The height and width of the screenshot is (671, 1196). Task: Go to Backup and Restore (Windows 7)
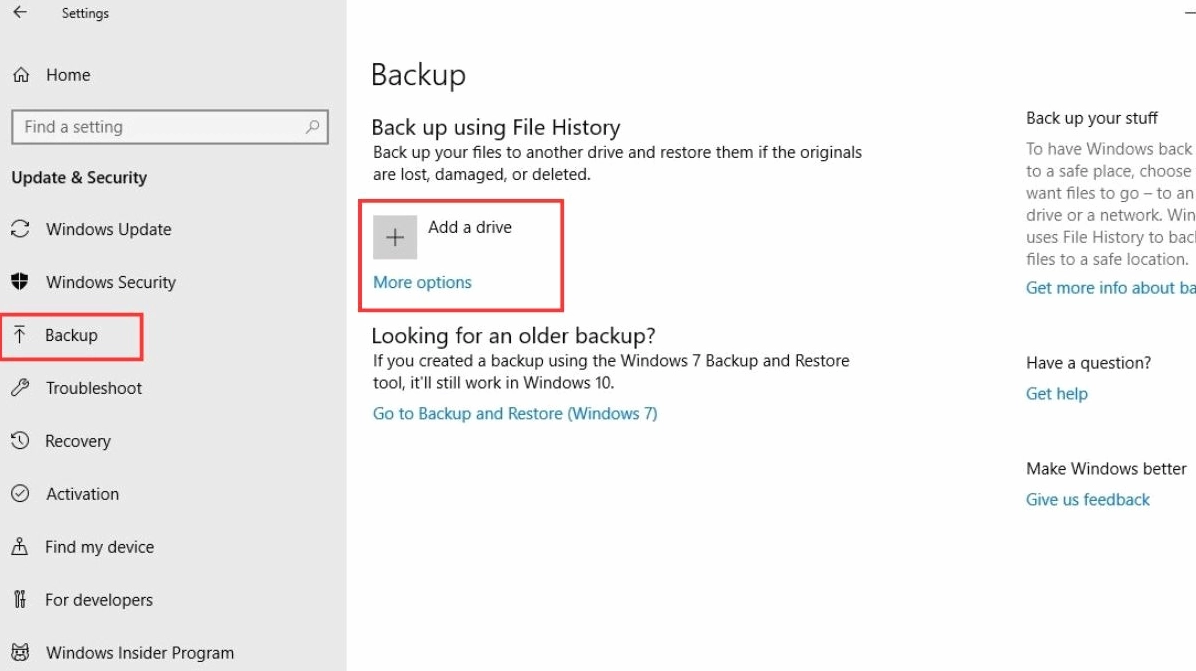coord(515,413)
